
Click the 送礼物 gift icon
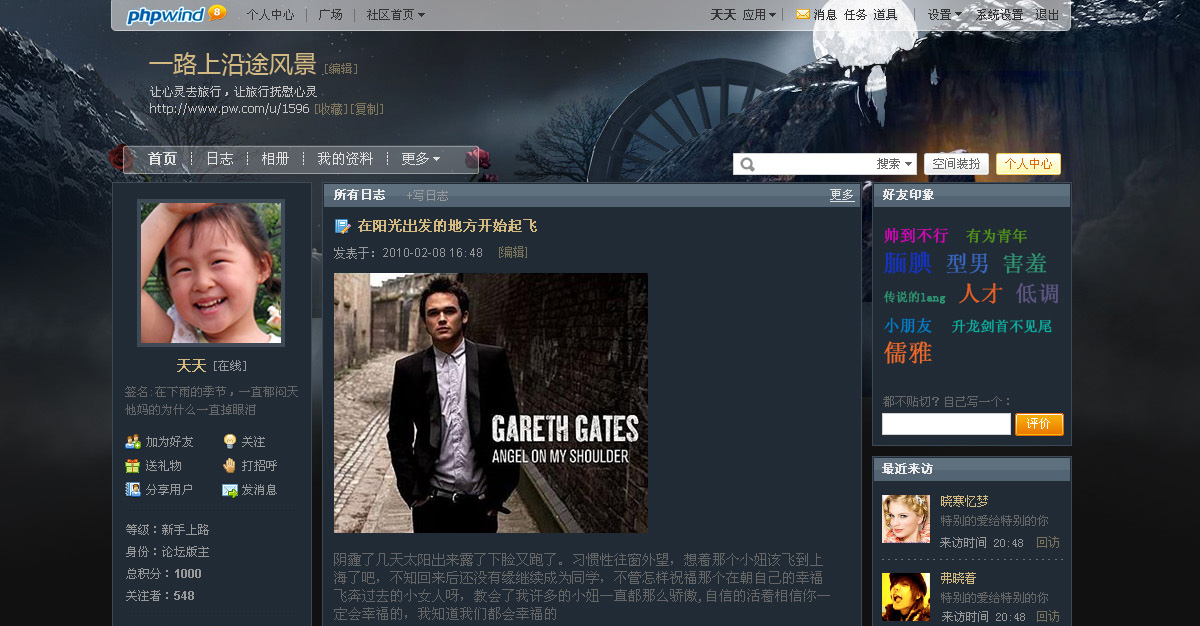click(x=133, y=465)
